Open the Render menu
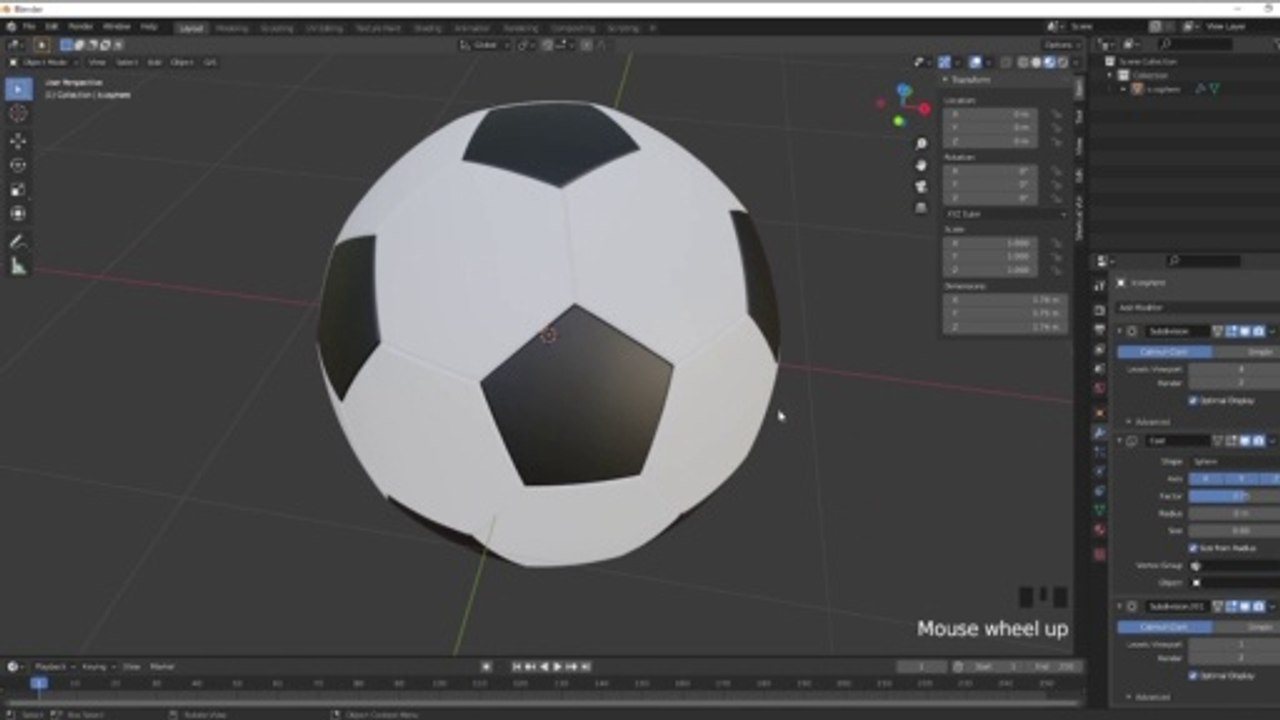The image size is (1280, 720). (81, 26)
